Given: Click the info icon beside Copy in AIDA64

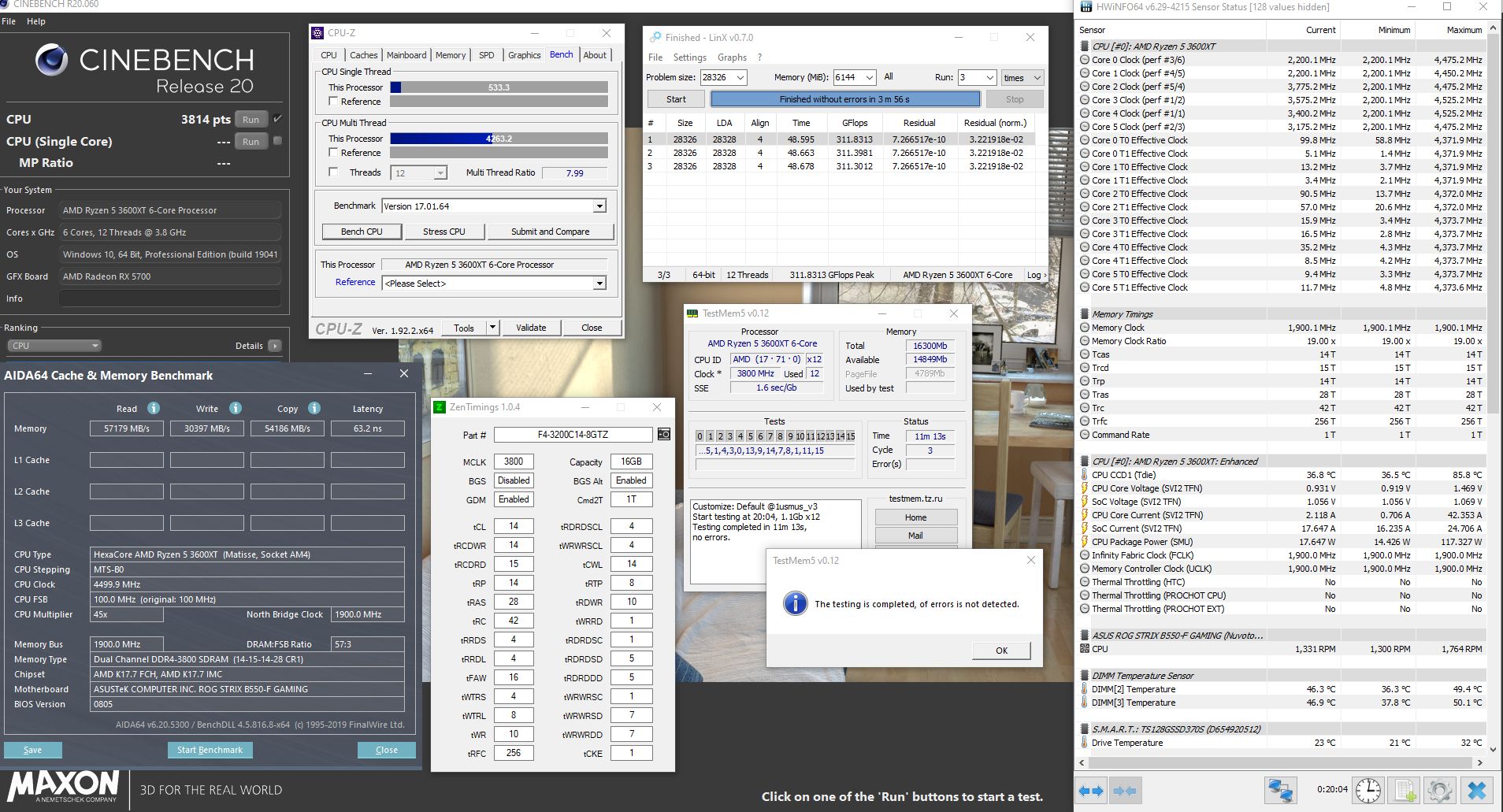Looking at the screenshot, I should click(314, 408).
